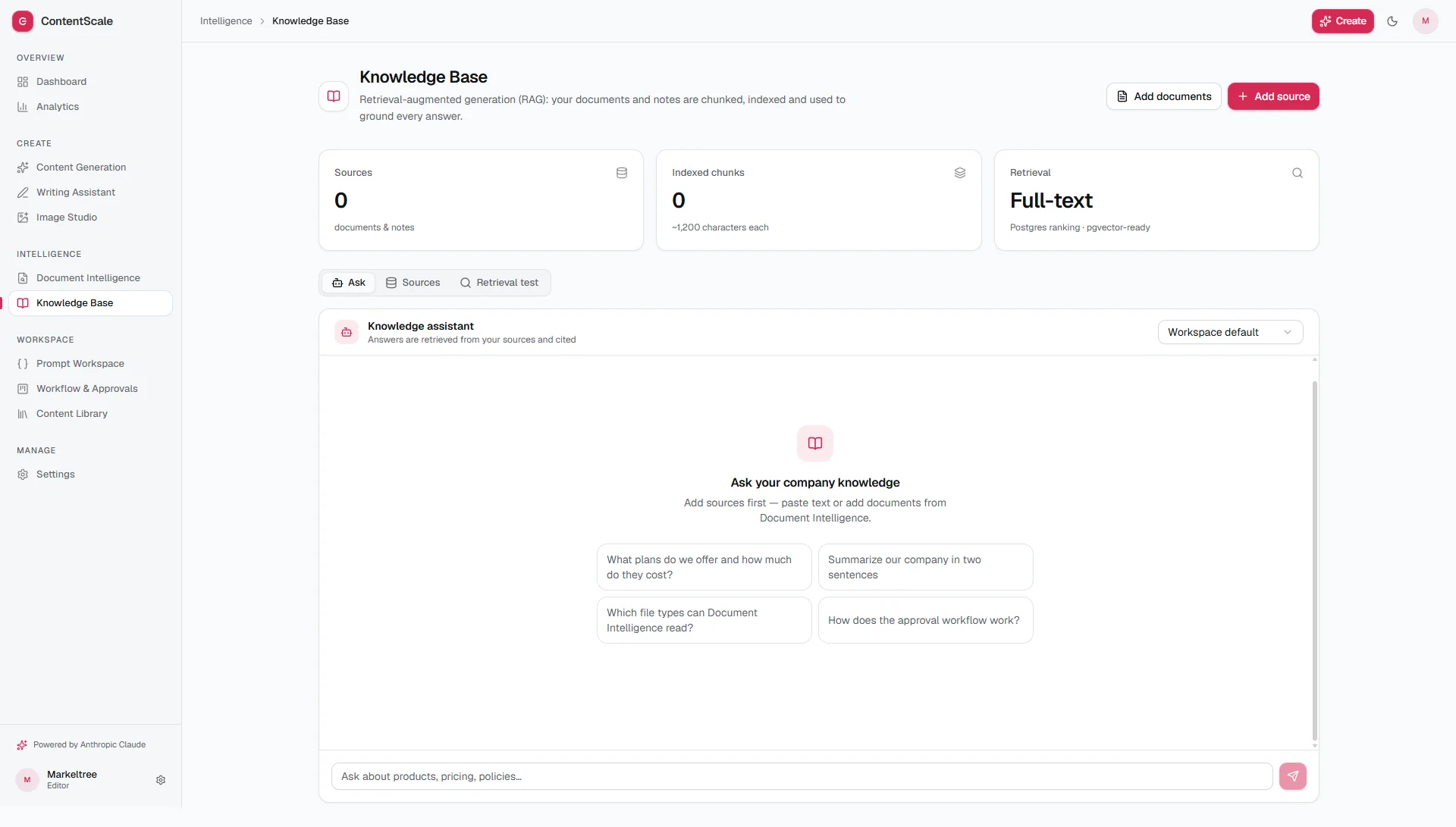Screen dimensions: 1456x827
Task: Open the user avatar menu in top bar
Action: 1426,21
